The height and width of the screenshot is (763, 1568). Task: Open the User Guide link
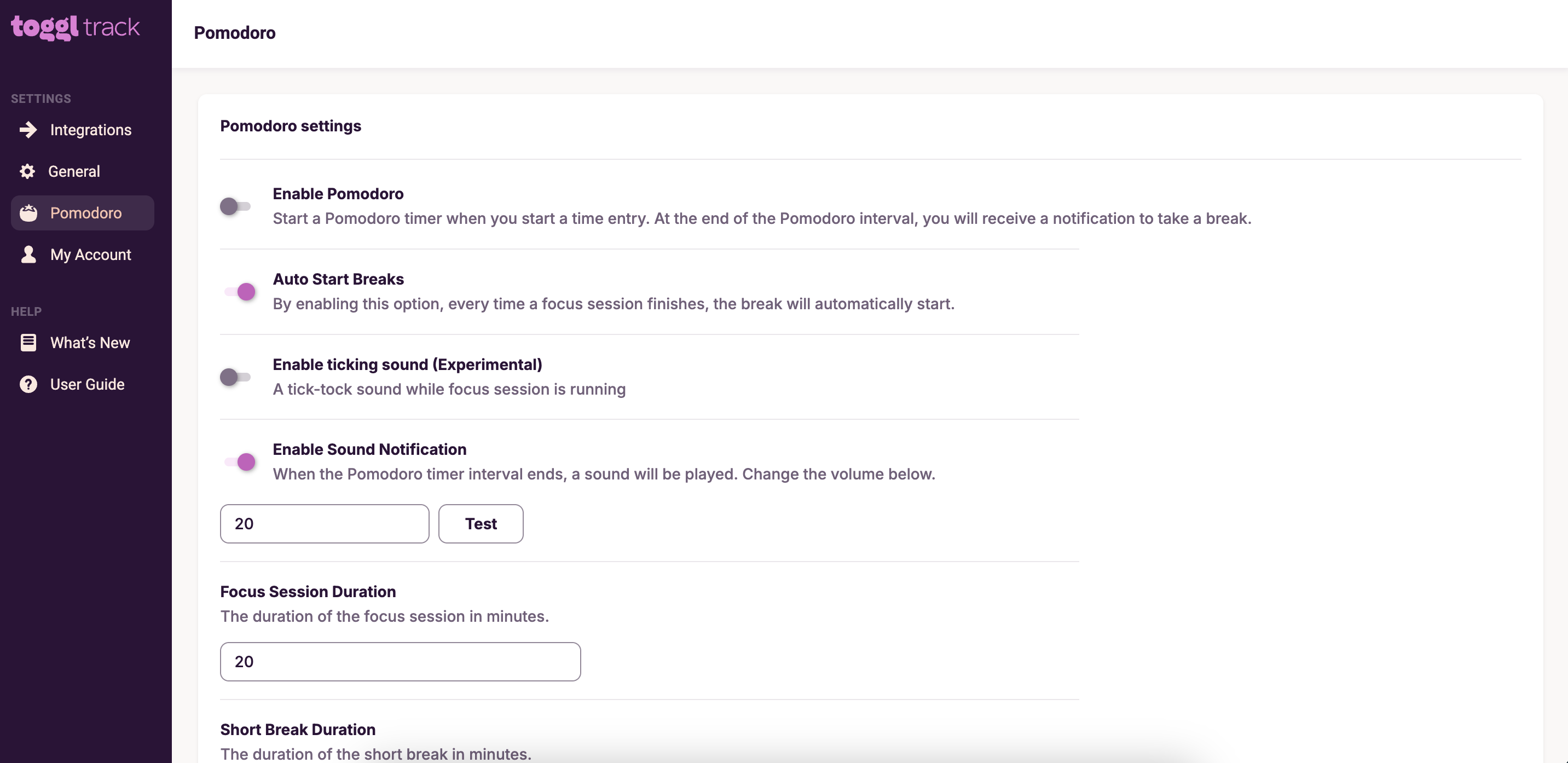[x=88, y=384]
